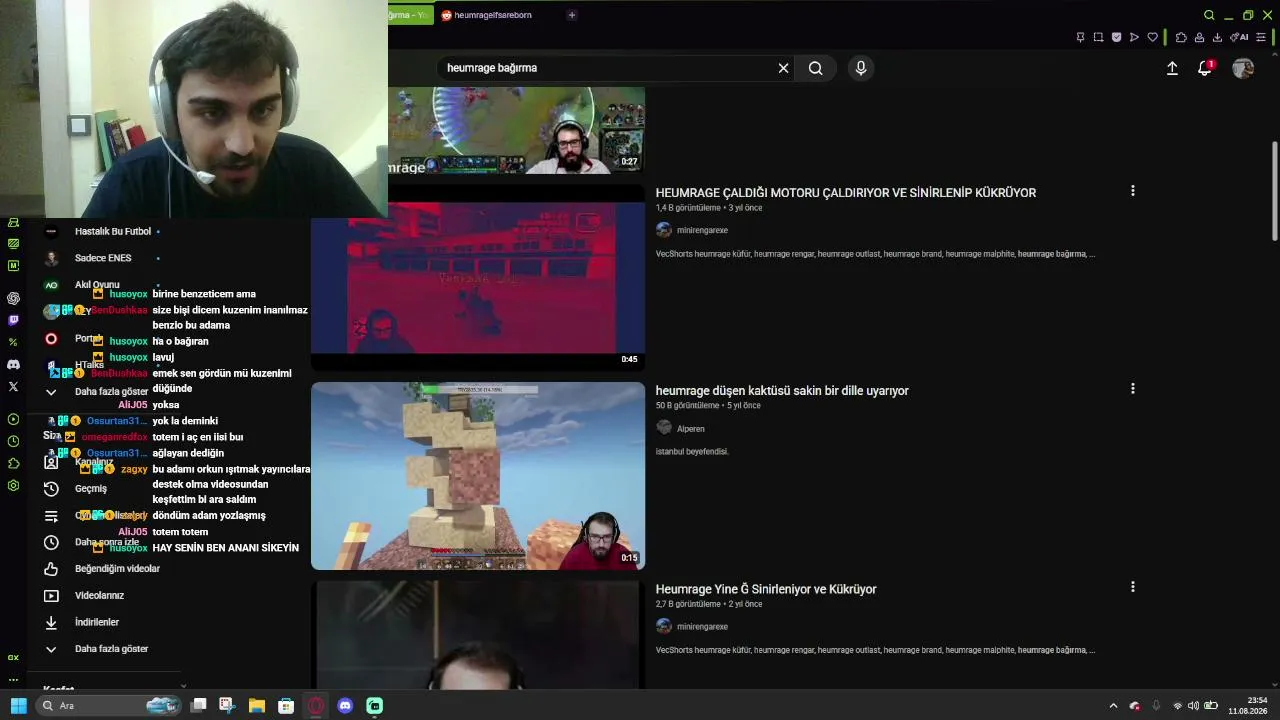Open X (Twitter) in browser sidebar
The image size is (1280, 720).
(x=13, y=386)
